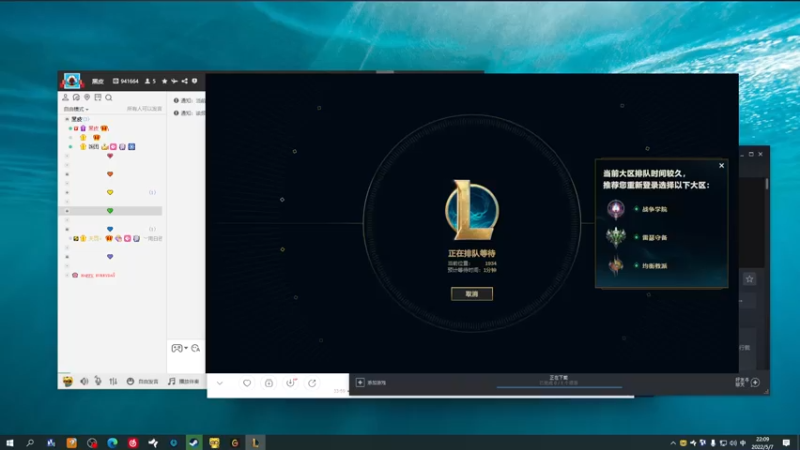Click the 播放伴奏 music accompaniment button
This screenshot has height=450, width=800.
click(x=184, y=381)
